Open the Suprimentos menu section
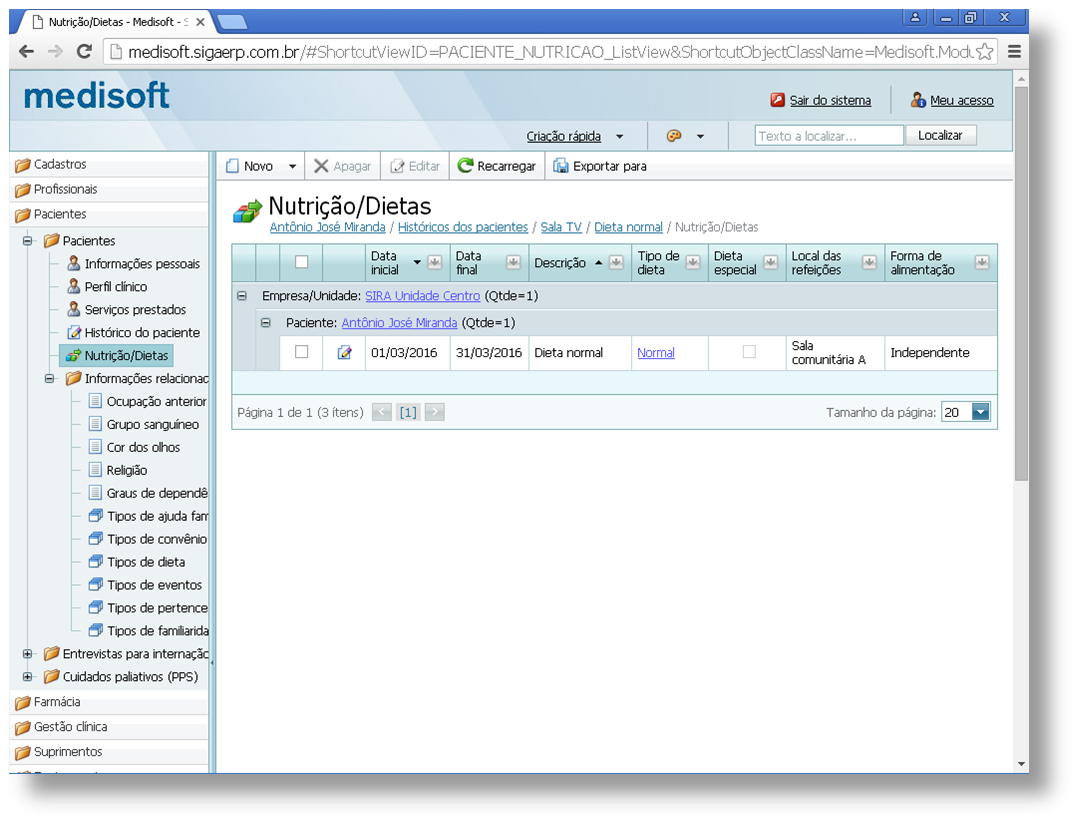 (110, 751)
